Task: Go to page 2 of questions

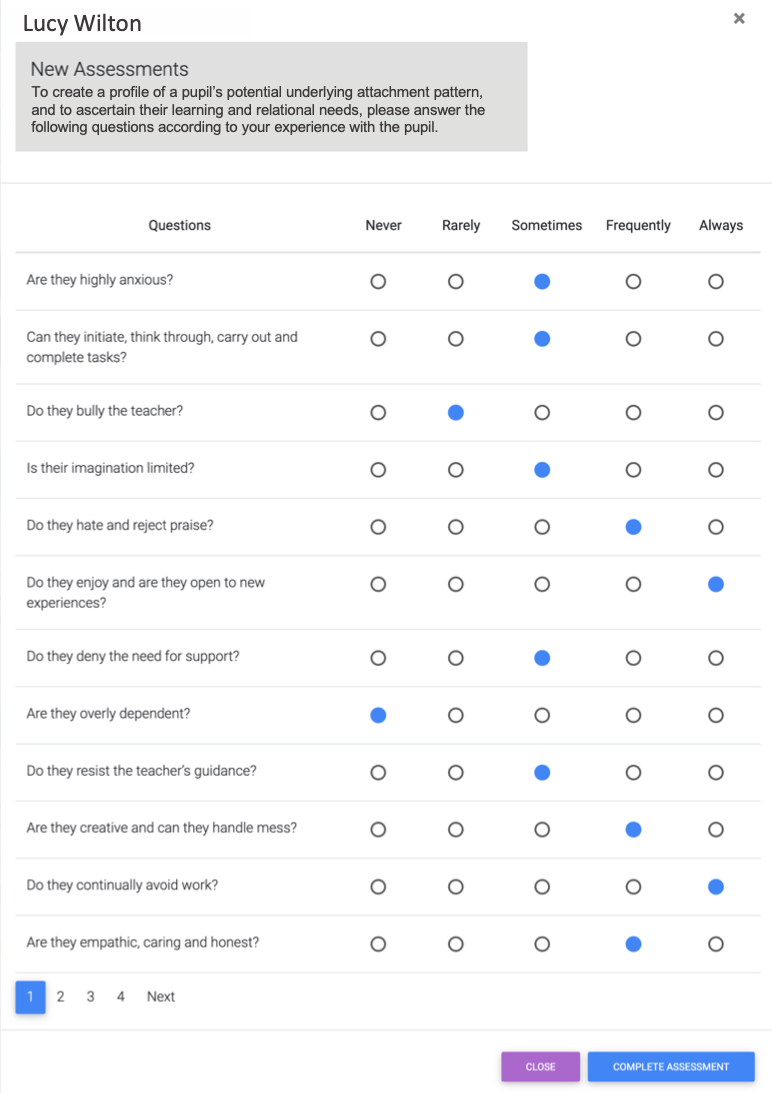Action: click(61, 997)
